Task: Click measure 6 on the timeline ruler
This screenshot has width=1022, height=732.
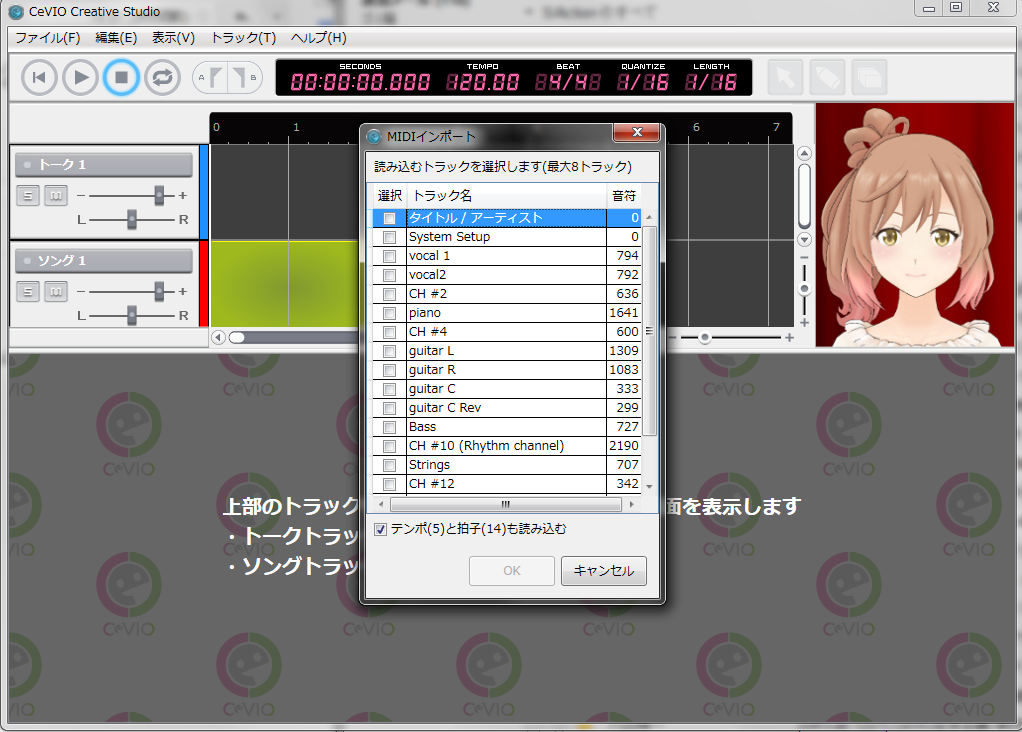Action: [x=696, y=127]
